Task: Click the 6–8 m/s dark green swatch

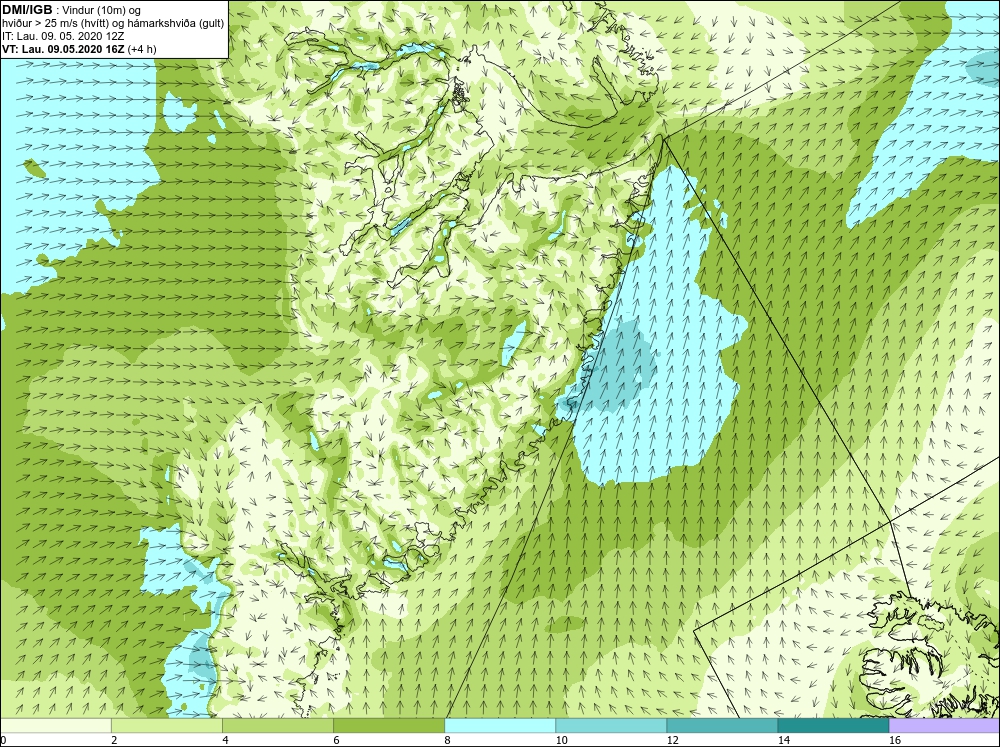Action: pos(389,726)
